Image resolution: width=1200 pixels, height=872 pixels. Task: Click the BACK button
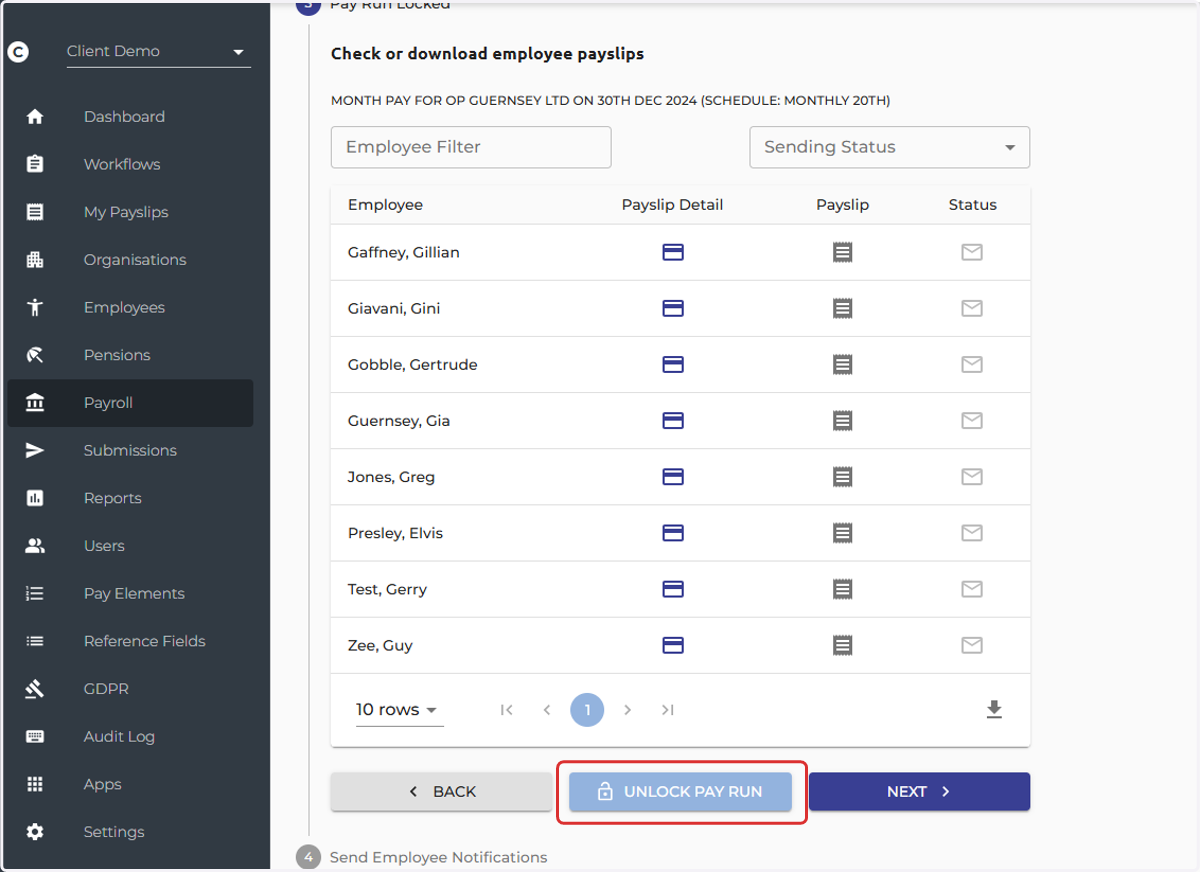441,791
